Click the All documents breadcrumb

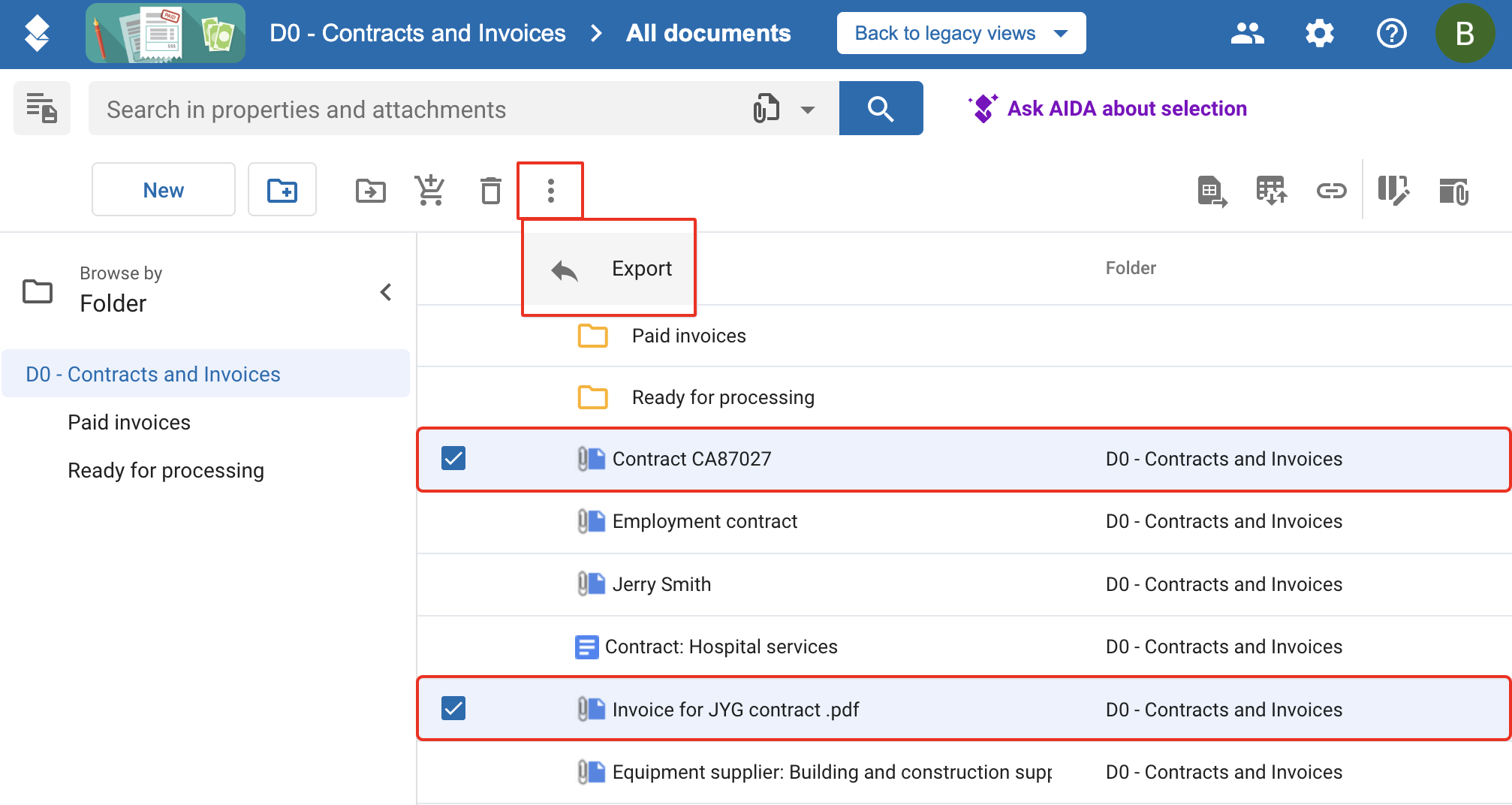coord(708,33)
